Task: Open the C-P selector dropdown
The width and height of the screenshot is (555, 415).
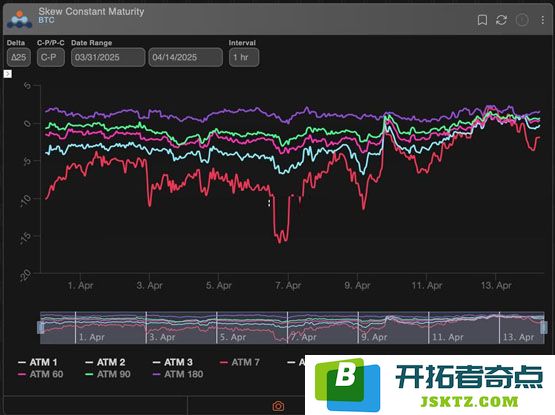Action: click(51, 57)
